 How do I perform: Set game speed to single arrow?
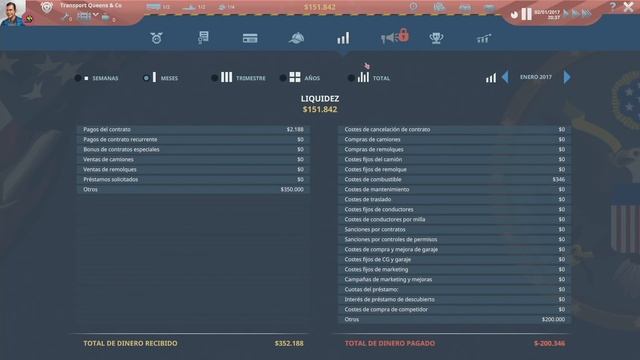point(566,13)
